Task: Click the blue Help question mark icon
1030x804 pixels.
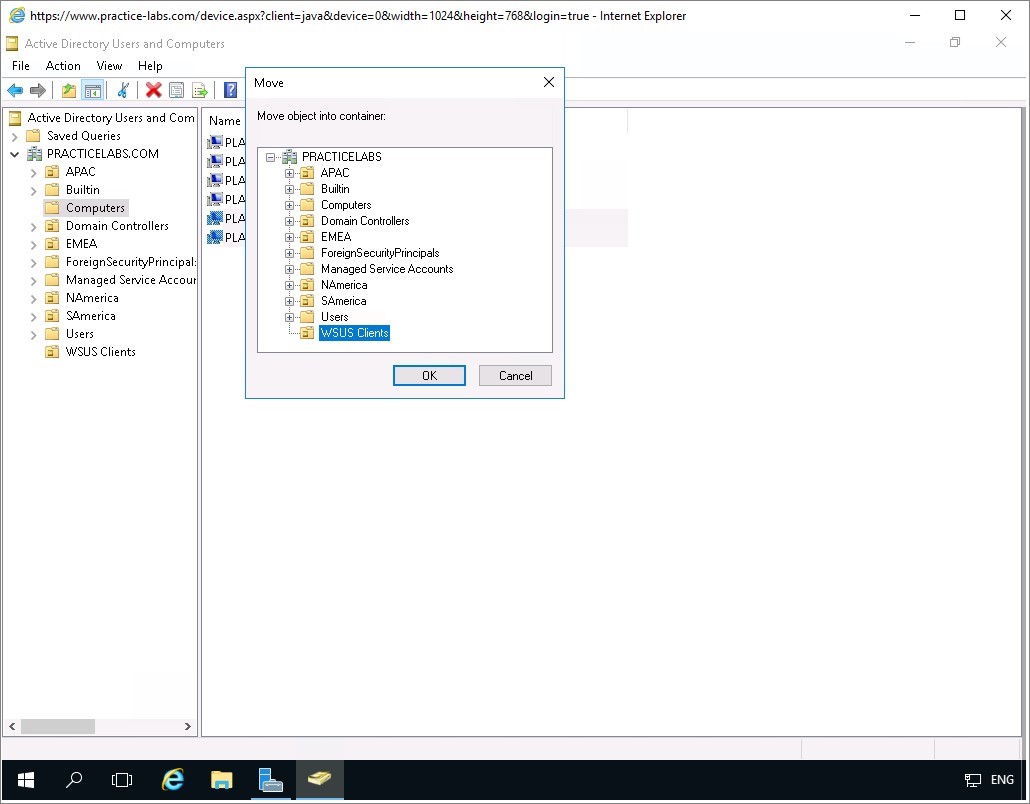Action: coord(230,91)
